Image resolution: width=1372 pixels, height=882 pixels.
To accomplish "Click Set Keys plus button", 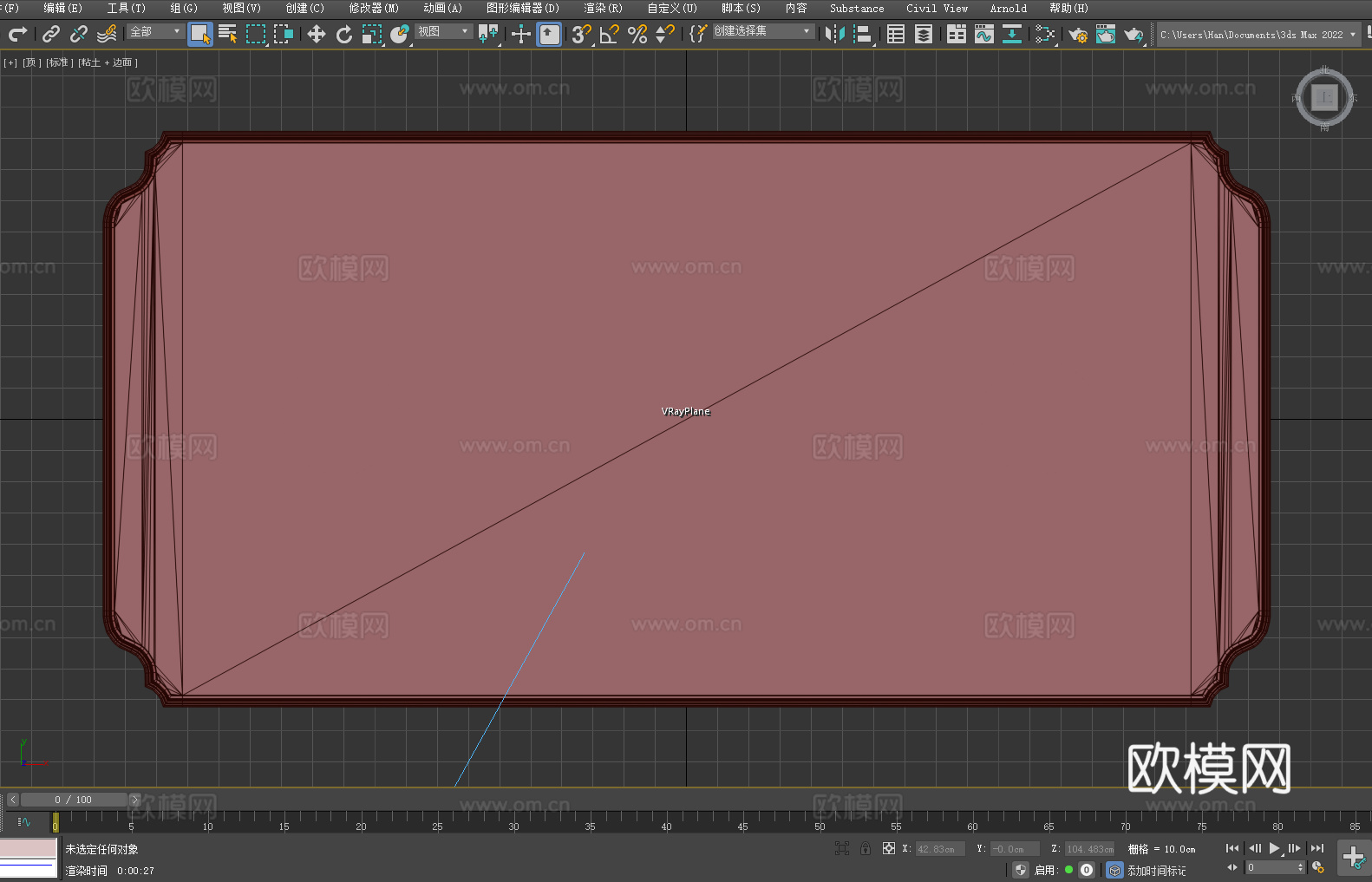I will (1354, 858).
